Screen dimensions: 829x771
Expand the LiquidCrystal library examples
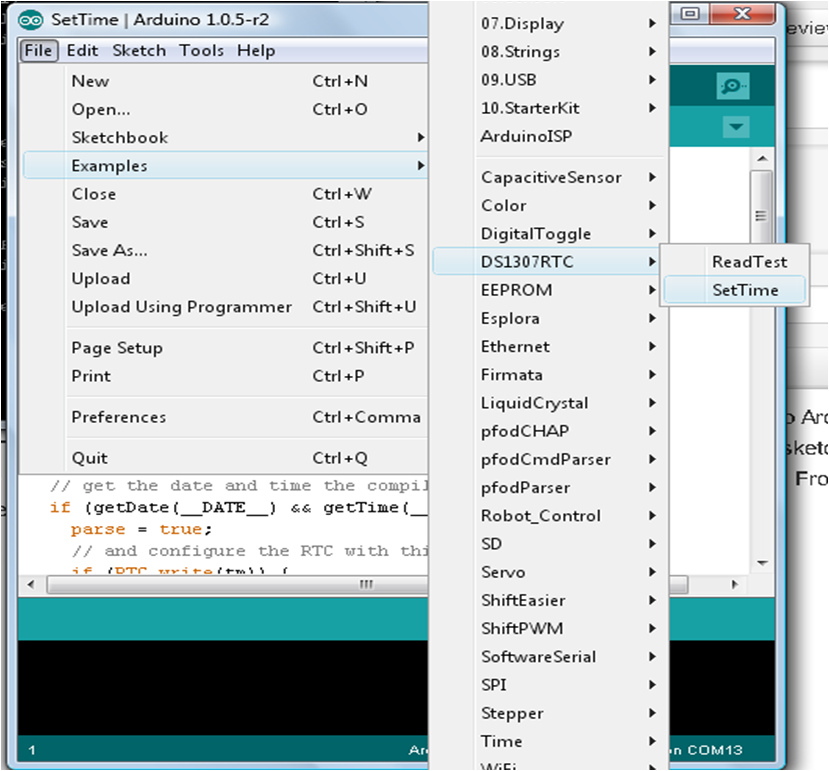548,403
